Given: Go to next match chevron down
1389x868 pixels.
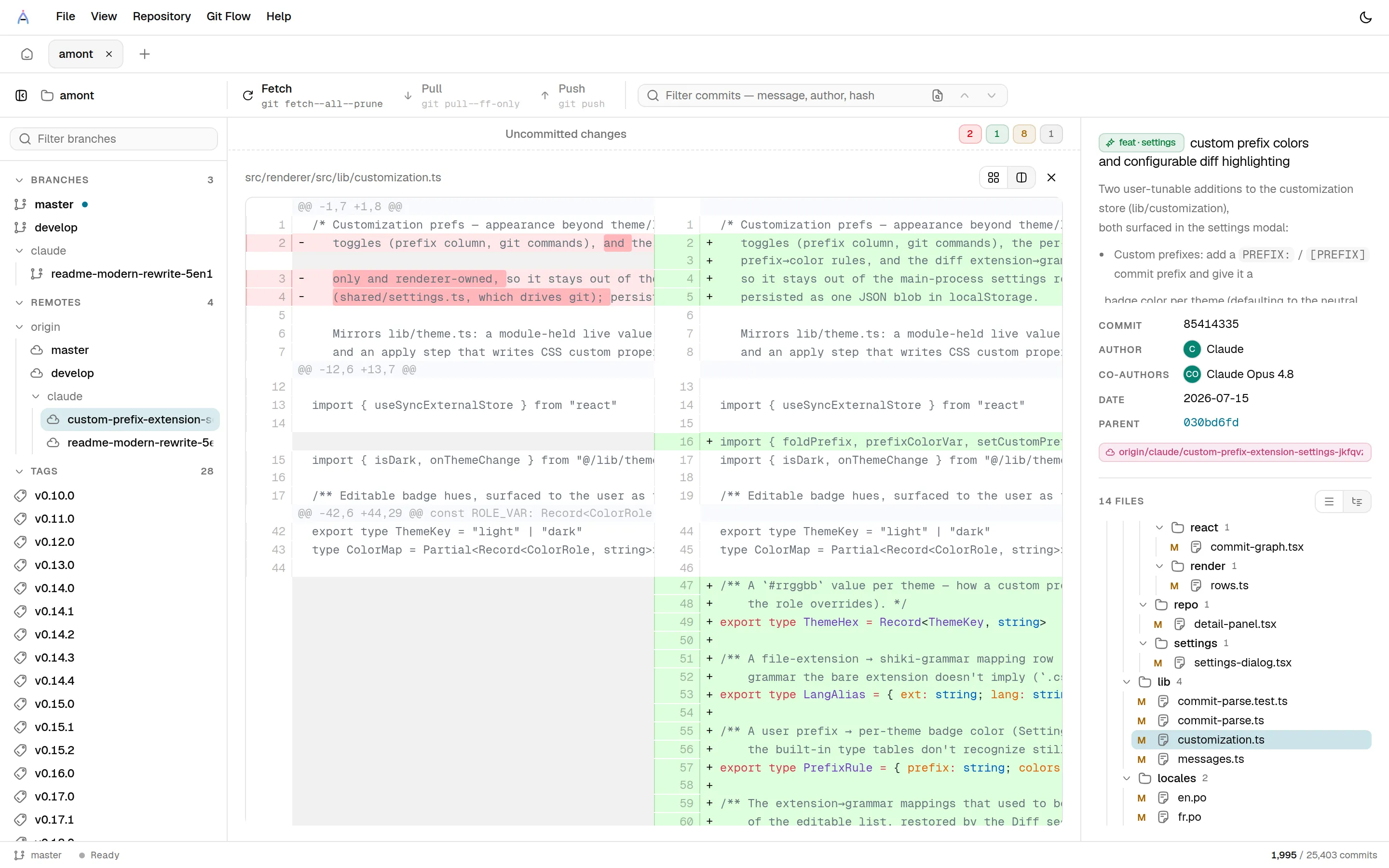Looking at the screenshot, I should pyautogui.click(x=991, y=95).
